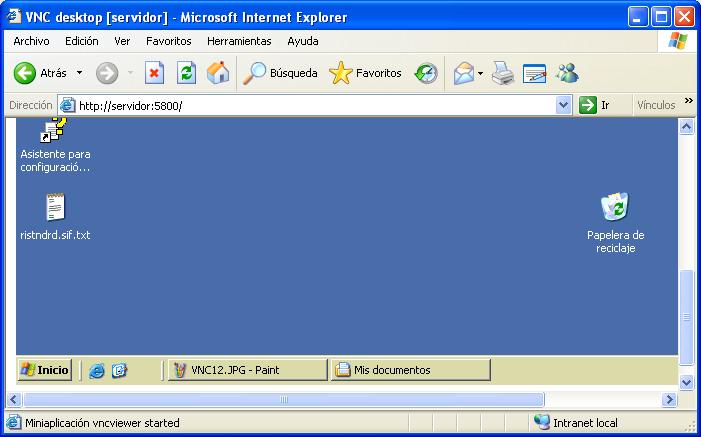Open the Favoritos menu
701x437 pixels.
point(168,41)
